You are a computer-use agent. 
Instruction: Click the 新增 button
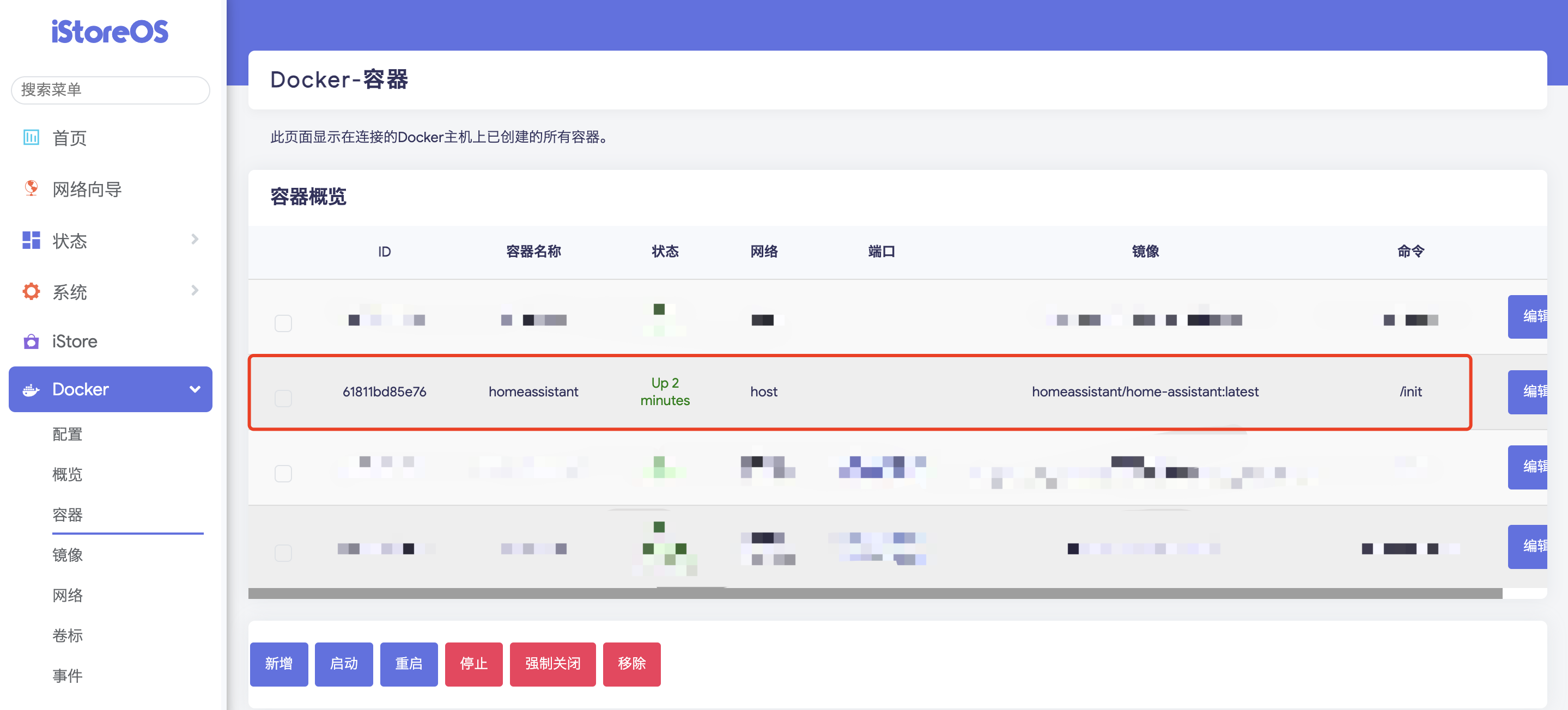coord(279,664)
